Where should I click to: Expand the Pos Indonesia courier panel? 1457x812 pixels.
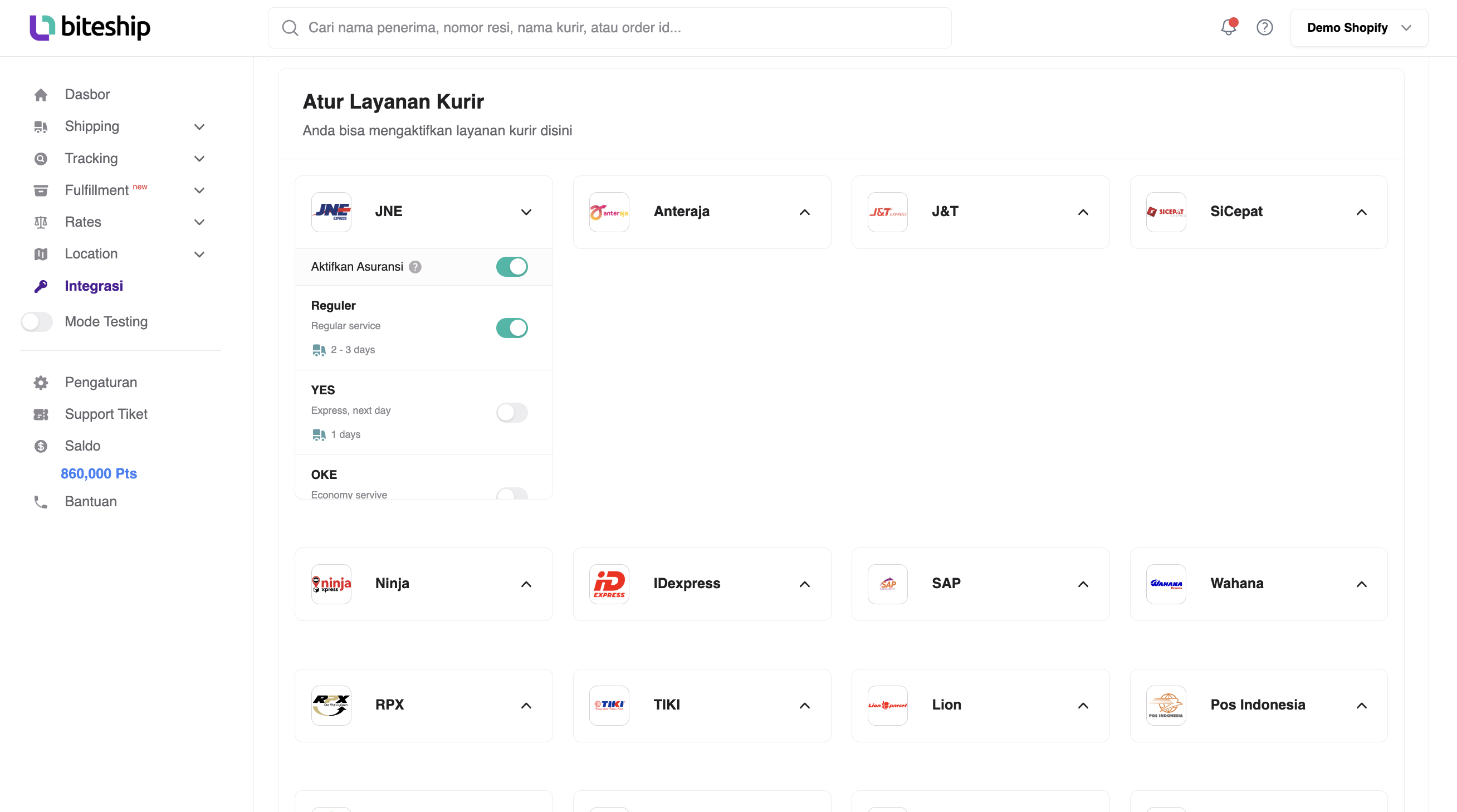pyautogui.click(x=1361, y=706)
